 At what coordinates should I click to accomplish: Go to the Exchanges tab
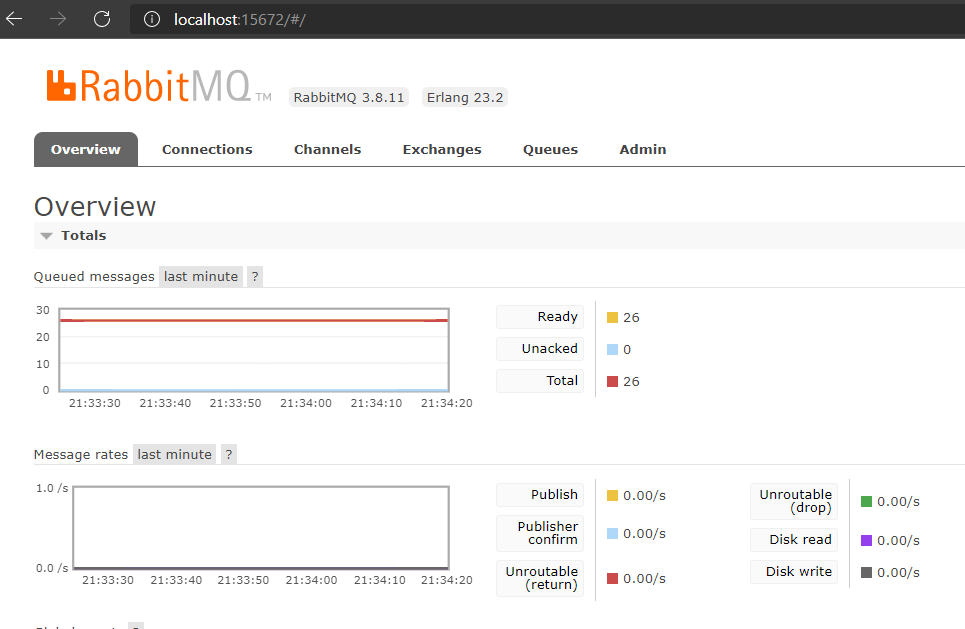(442, 150)
